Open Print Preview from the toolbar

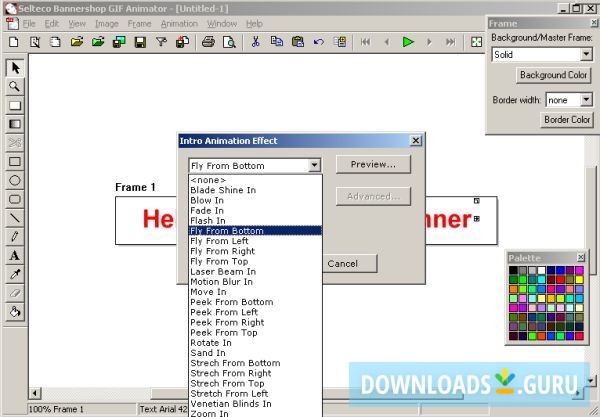pyautogui.click(x=229, y=42)
